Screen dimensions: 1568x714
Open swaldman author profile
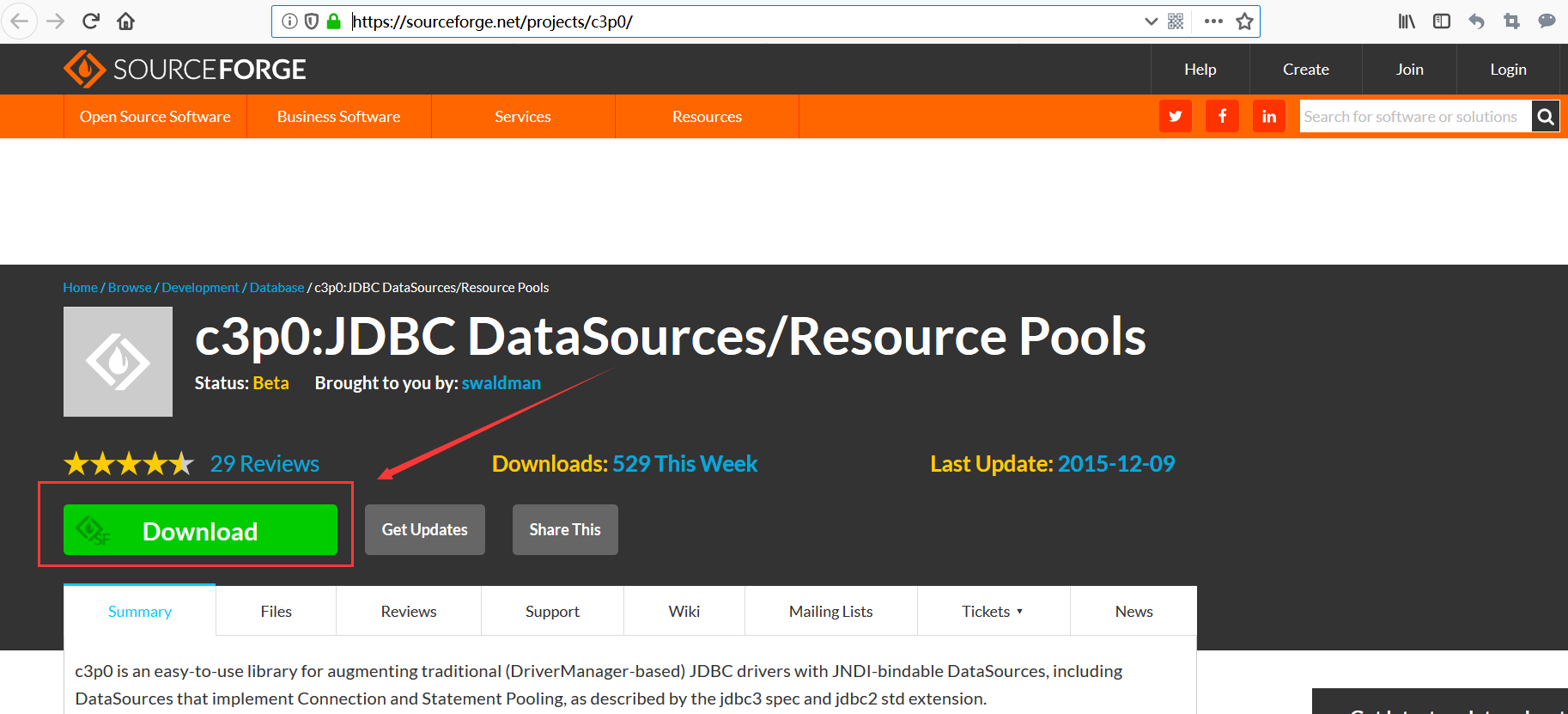click(501, 383)
